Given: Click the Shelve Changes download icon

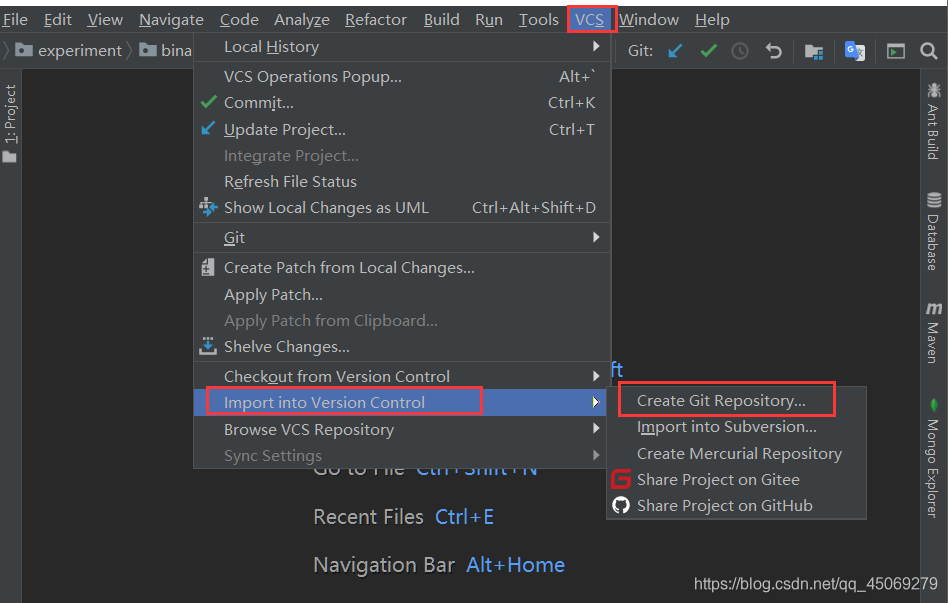Looking at the screenshot, I should pos(207,346).
